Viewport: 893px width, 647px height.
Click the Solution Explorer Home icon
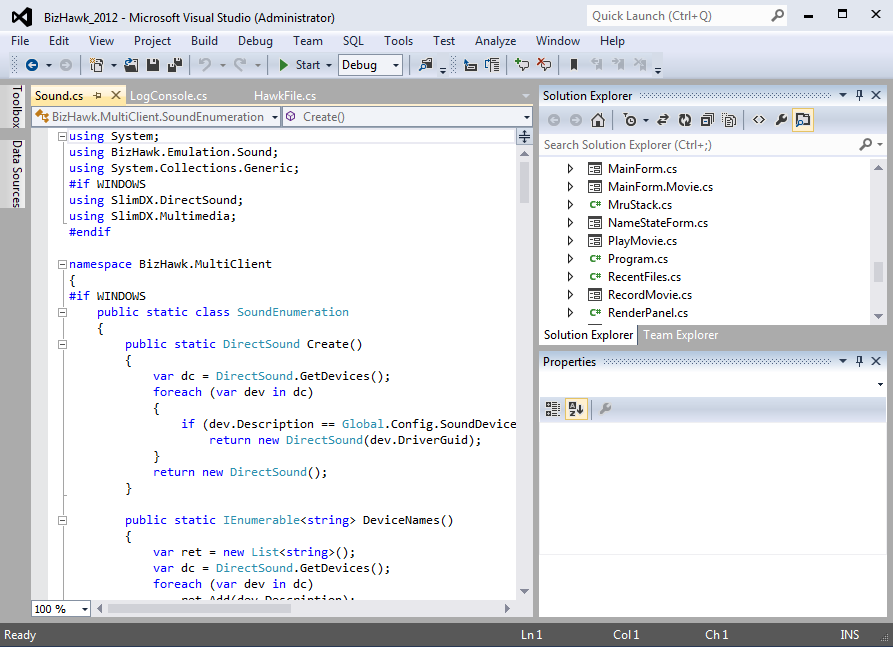[597, 120]
